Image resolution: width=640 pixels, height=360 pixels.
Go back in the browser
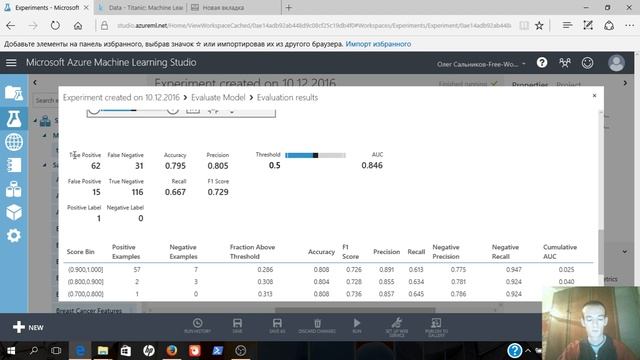[11, 25]
